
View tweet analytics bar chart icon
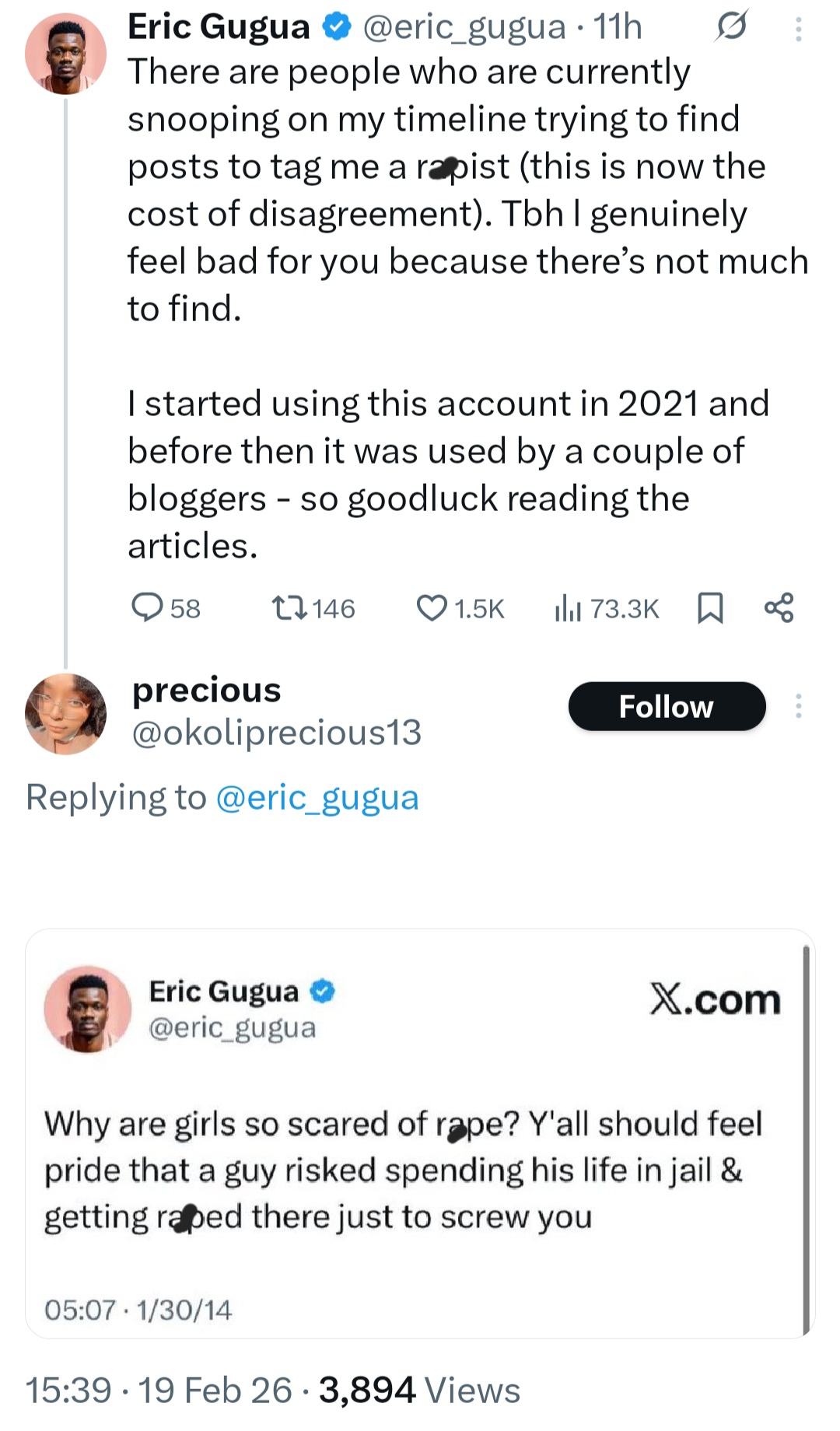point(568,607)
